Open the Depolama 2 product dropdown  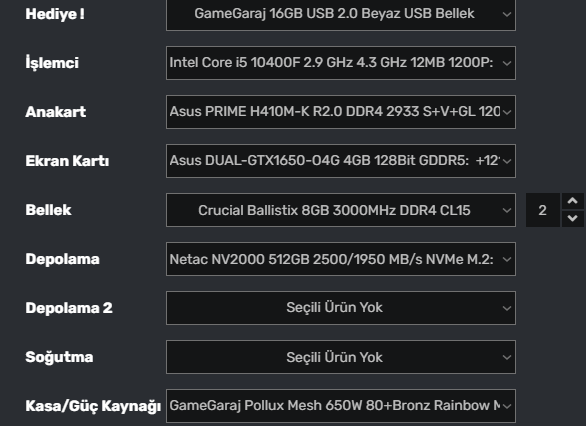click(341, 308)
